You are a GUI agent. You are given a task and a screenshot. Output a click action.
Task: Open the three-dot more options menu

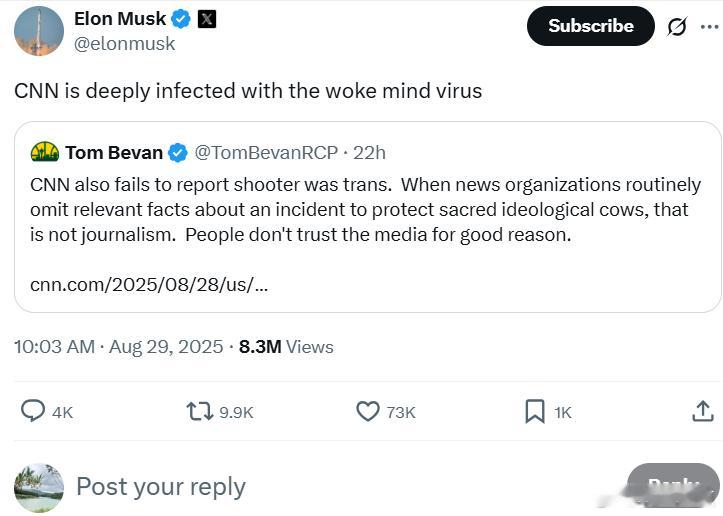710,26
